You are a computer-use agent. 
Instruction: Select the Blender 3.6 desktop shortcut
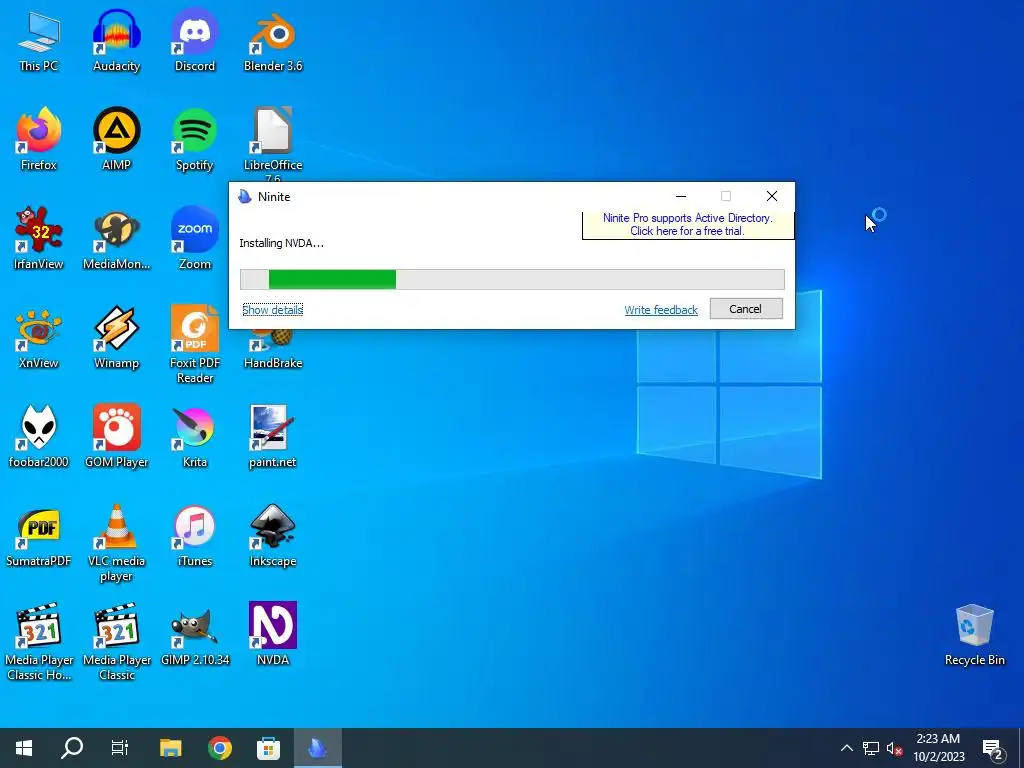click(273, 40)
